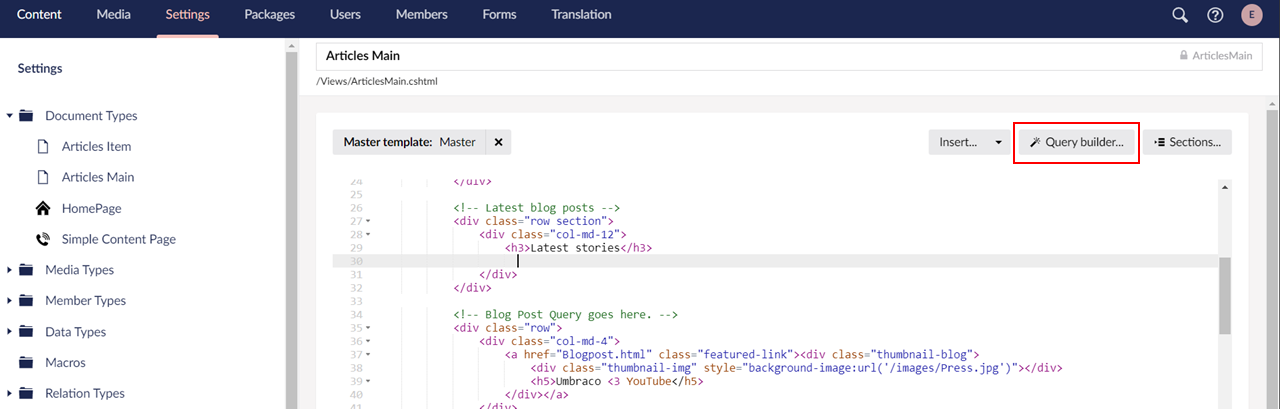Click the Relation Types folder icon

[x=27, y=393]
